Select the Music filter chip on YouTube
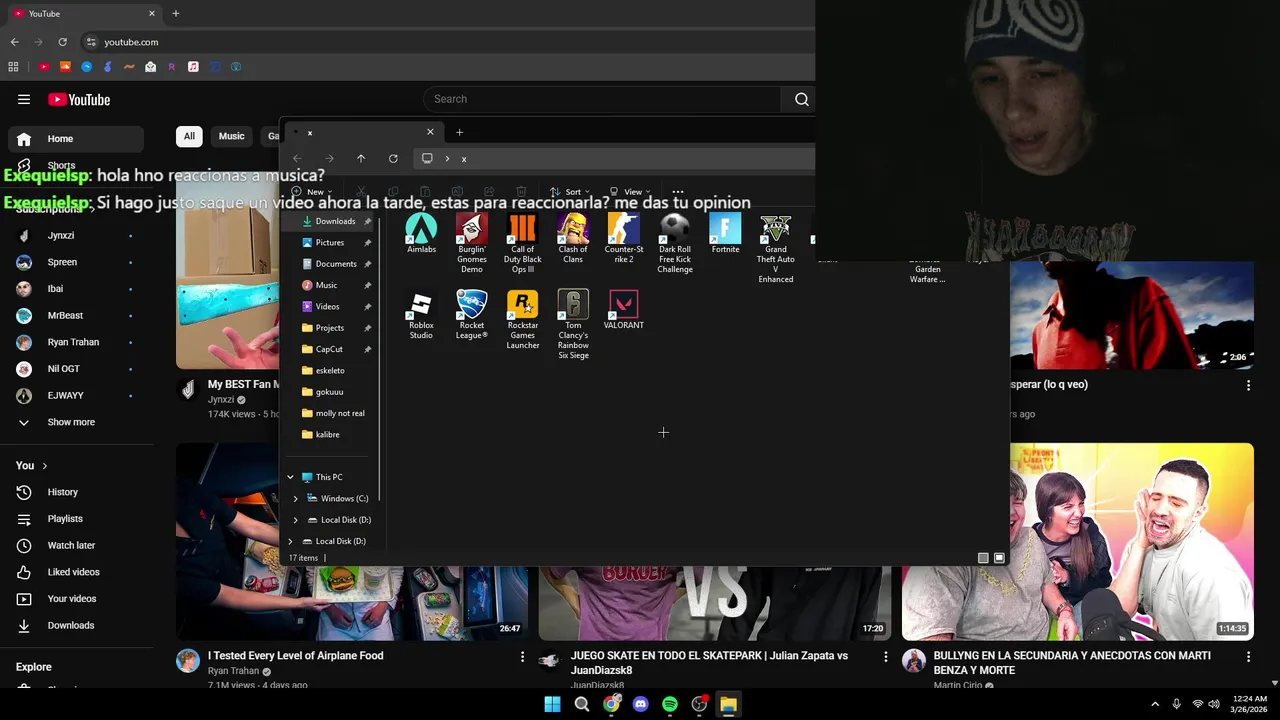 (231, 136)
